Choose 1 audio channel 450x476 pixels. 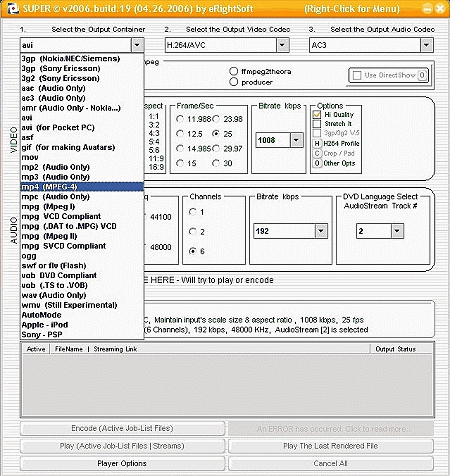click(193, 212)
